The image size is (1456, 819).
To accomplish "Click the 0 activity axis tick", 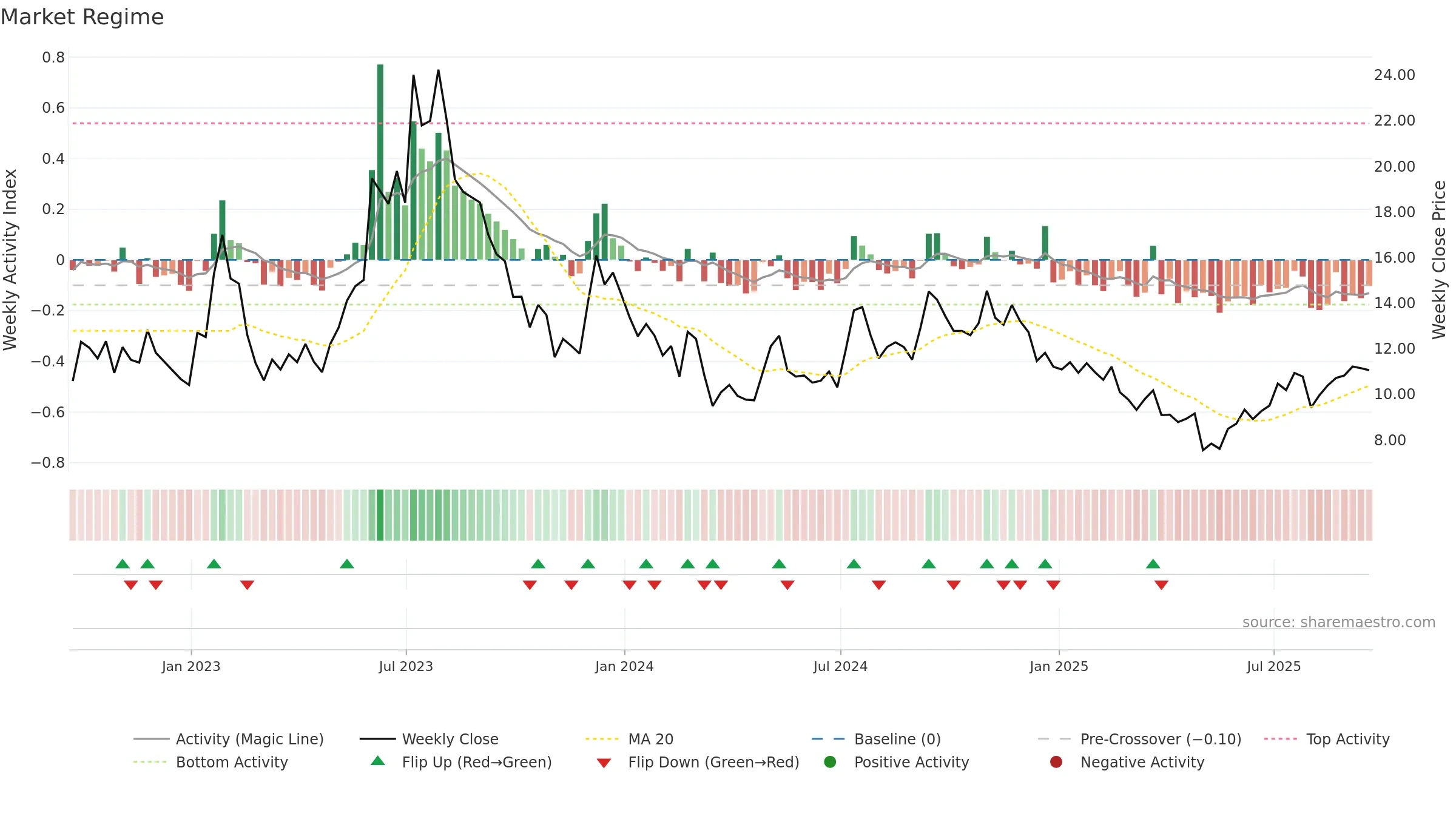I will 60,260.
